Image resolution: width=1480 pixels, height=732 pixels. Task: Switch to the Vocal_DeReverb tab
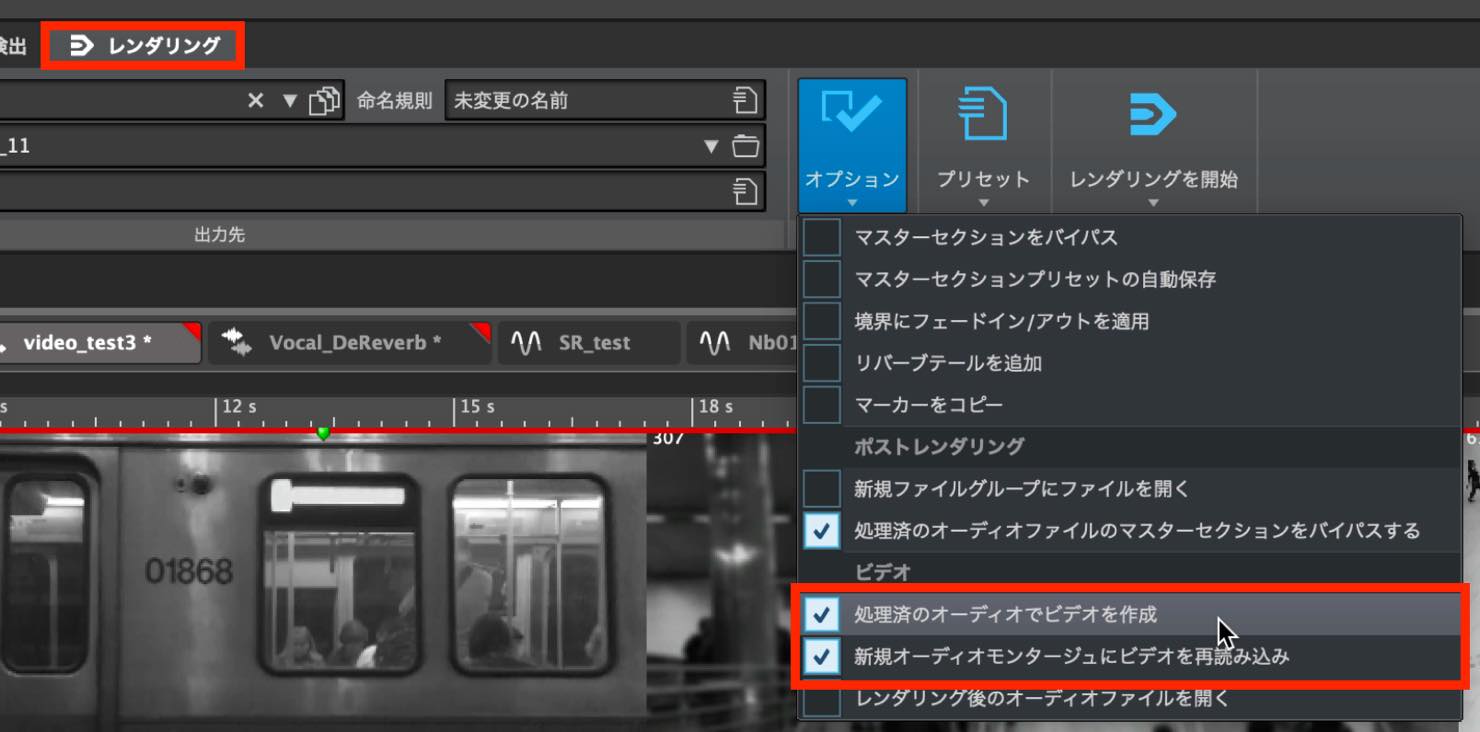351,343
